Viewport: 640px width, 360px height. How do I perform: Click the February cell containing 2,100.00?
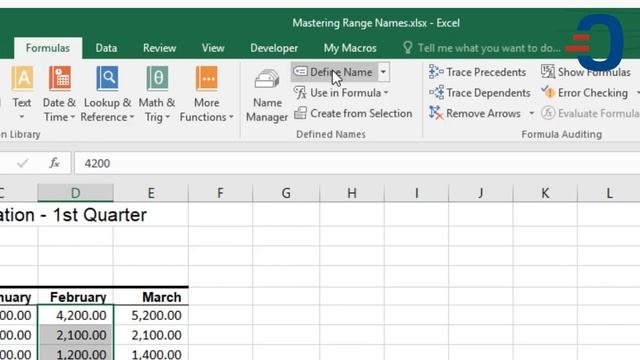76,335
